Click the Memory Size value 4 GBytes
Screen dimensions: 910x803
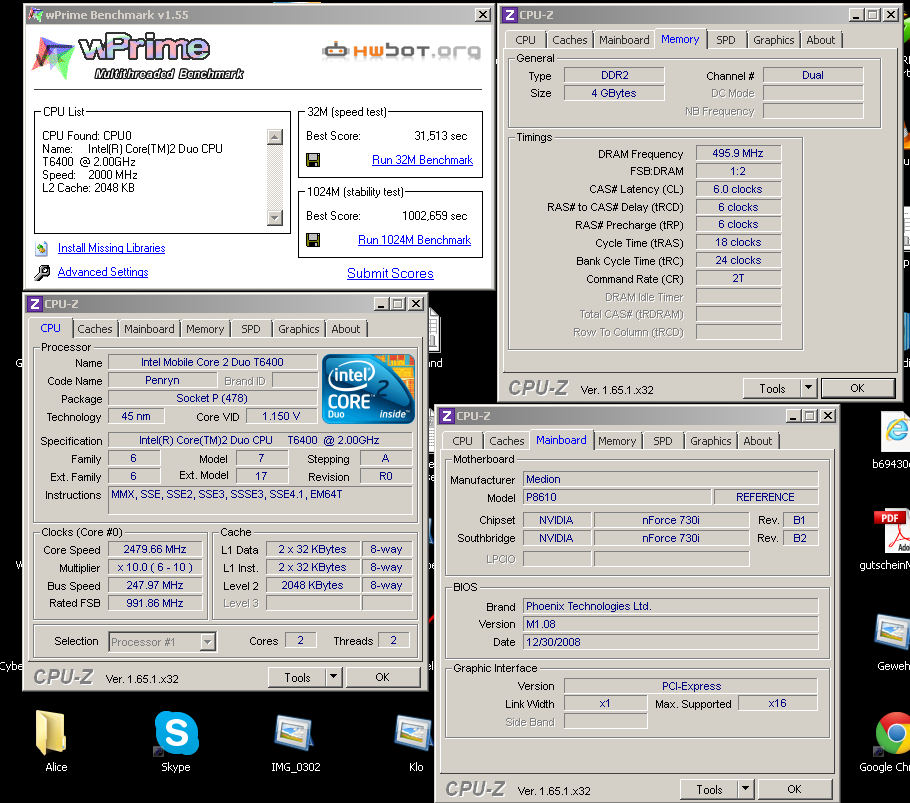point(614,93)
